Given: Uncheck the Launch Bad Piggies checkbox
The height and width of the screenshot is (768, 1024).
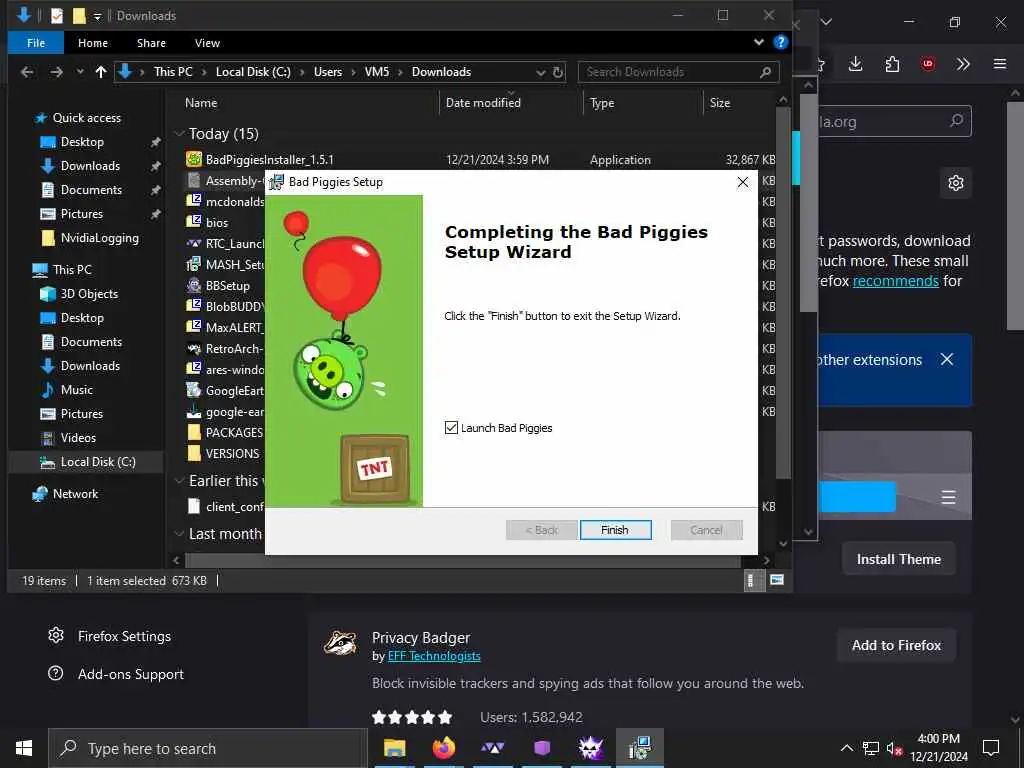Looking at the screenshot, I should (x=451, y=428).
